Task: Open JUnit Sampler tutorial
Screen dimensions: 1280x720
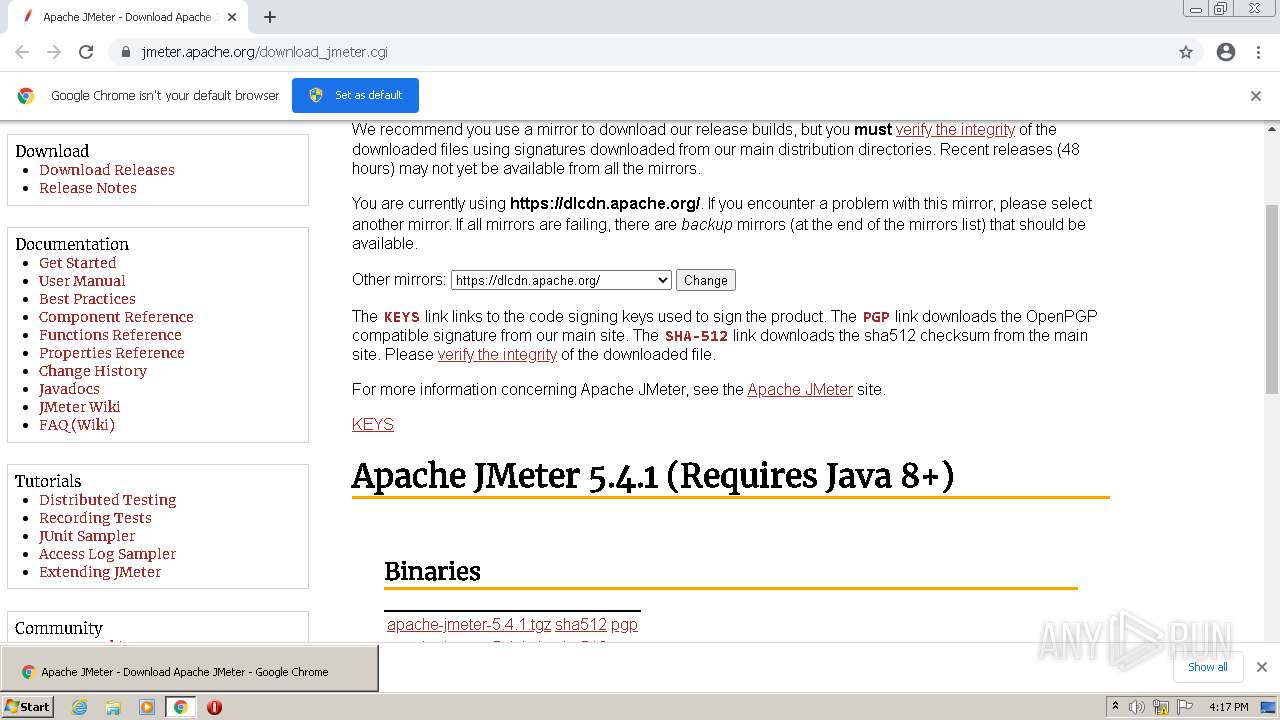Action: pos(87,536)
